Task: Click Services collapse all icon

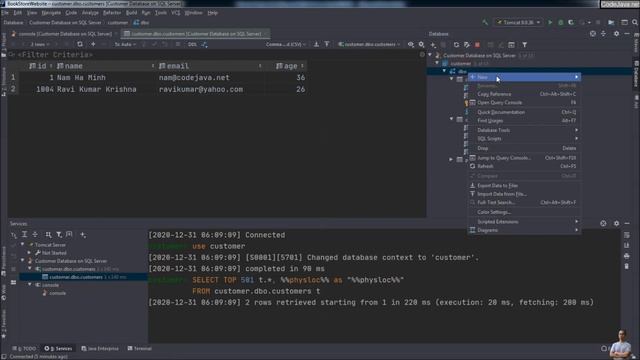Action: [x=35, y=235]
